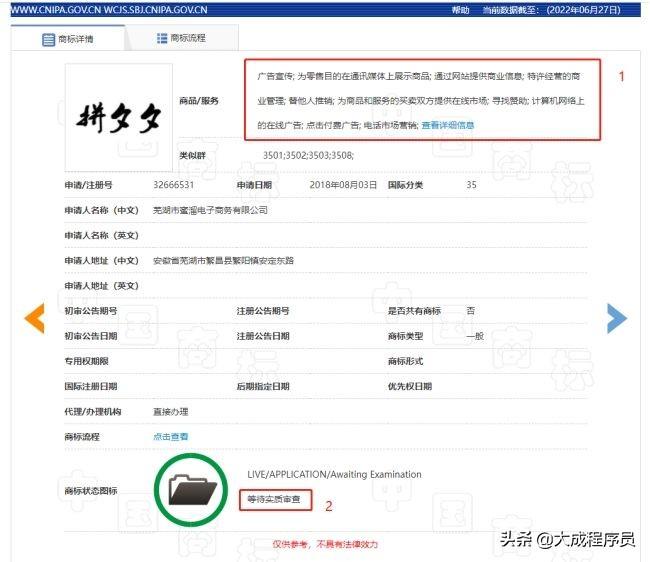The width and height of the screenshot is (650, 562).
Task: Click the green-circled folder status icon
Action: point(192,489)
